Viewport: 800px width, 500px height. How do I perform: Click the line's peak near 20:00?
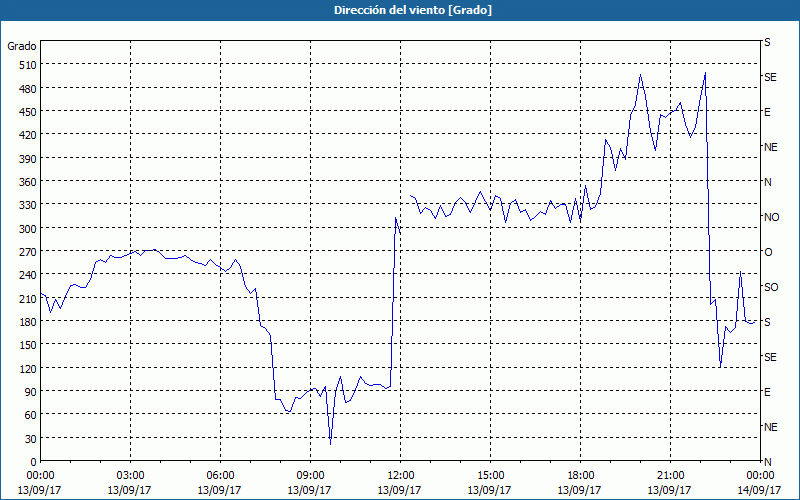[x=640, y=75]
